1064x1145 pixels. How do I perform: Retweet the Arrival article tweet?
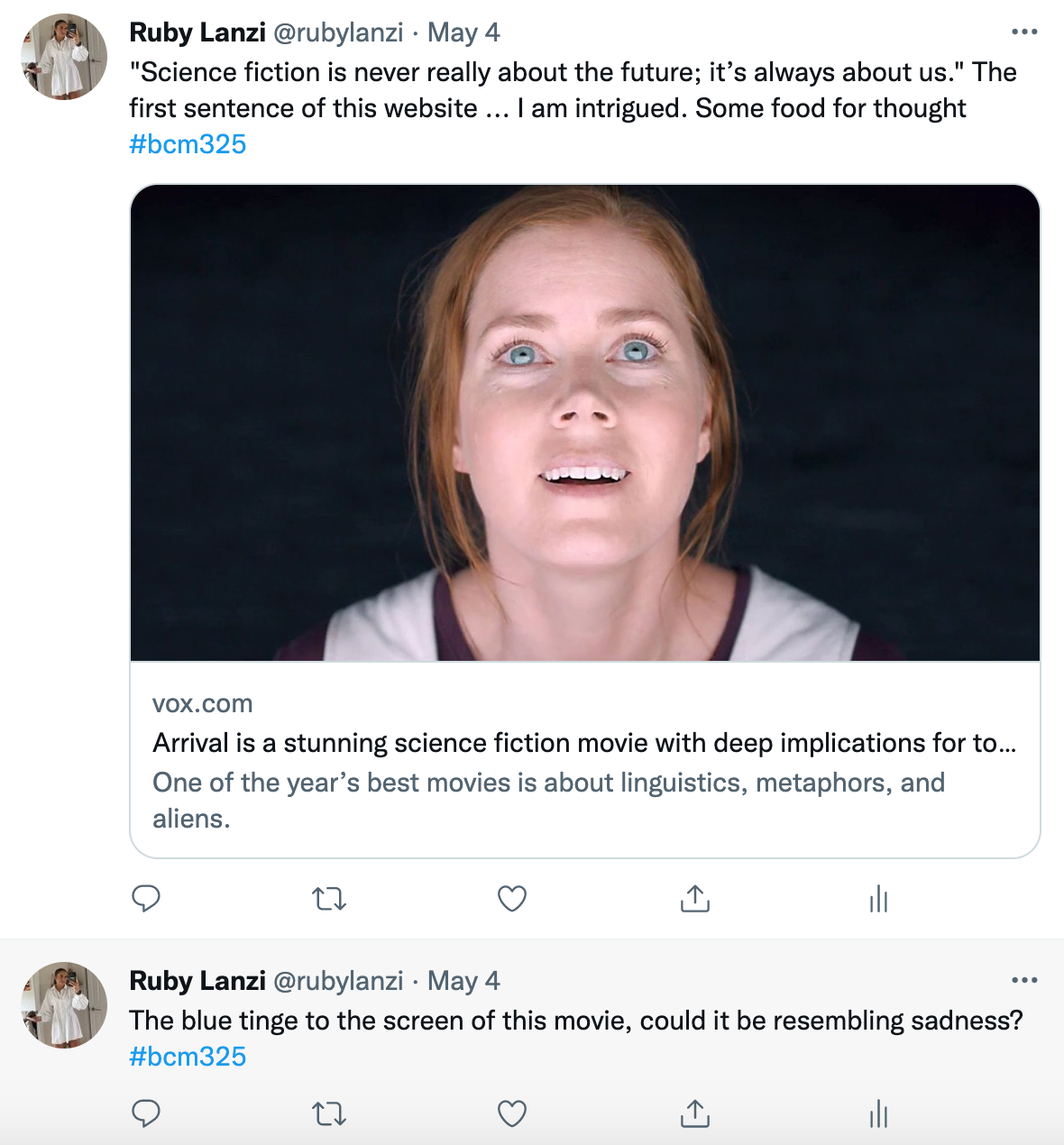click(329, 899)
